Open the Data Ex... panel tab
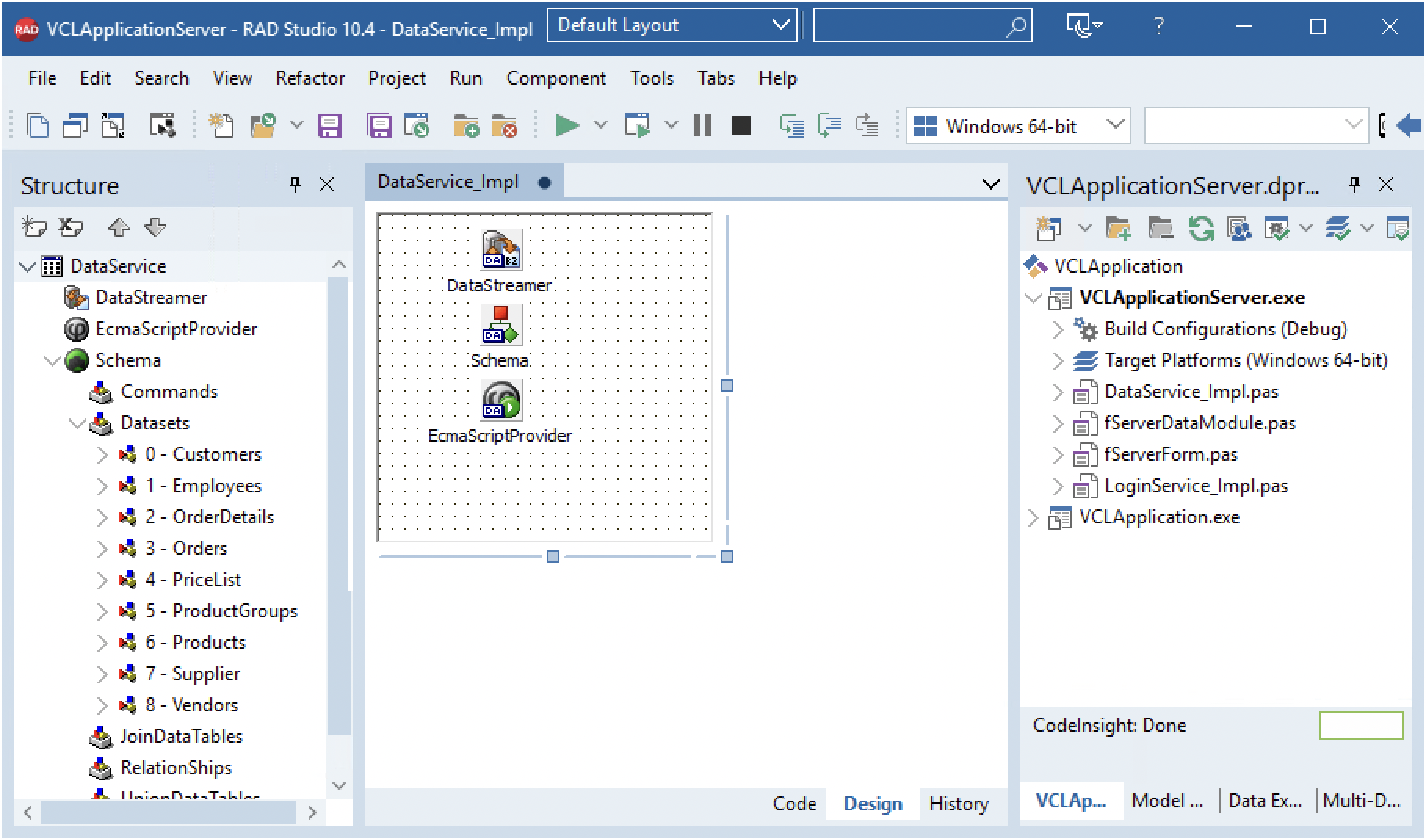1426x840 pixels. click(x=1265, y=801)
